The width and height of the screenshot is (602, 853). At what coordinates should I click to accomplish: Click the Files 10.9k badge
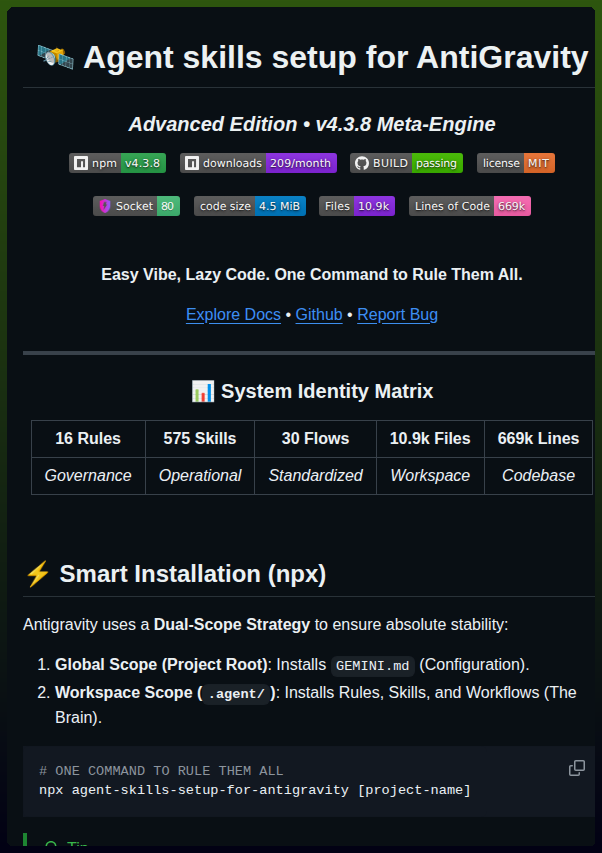(x=357, y=206)
